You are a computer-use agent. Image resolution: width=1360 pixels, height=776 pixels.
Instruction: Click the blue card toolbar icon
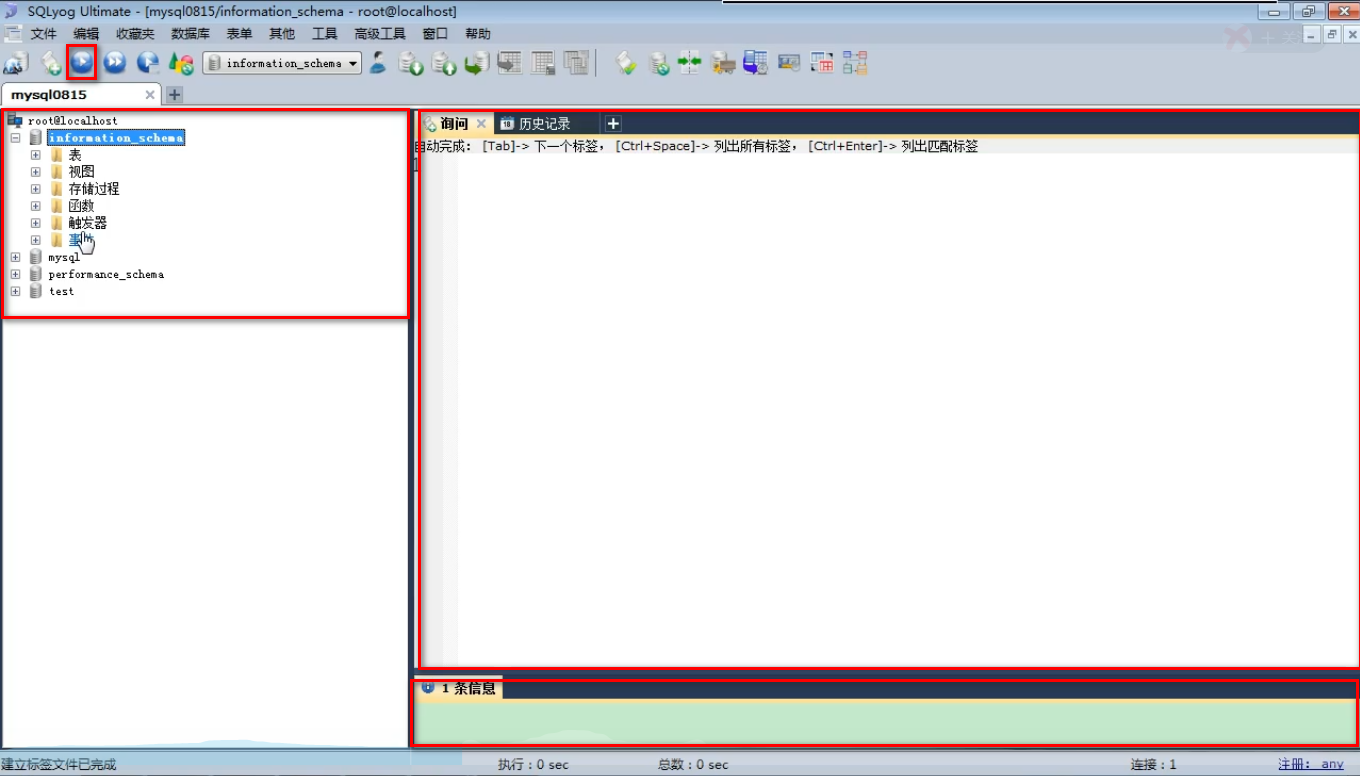(x=789, y=63)
